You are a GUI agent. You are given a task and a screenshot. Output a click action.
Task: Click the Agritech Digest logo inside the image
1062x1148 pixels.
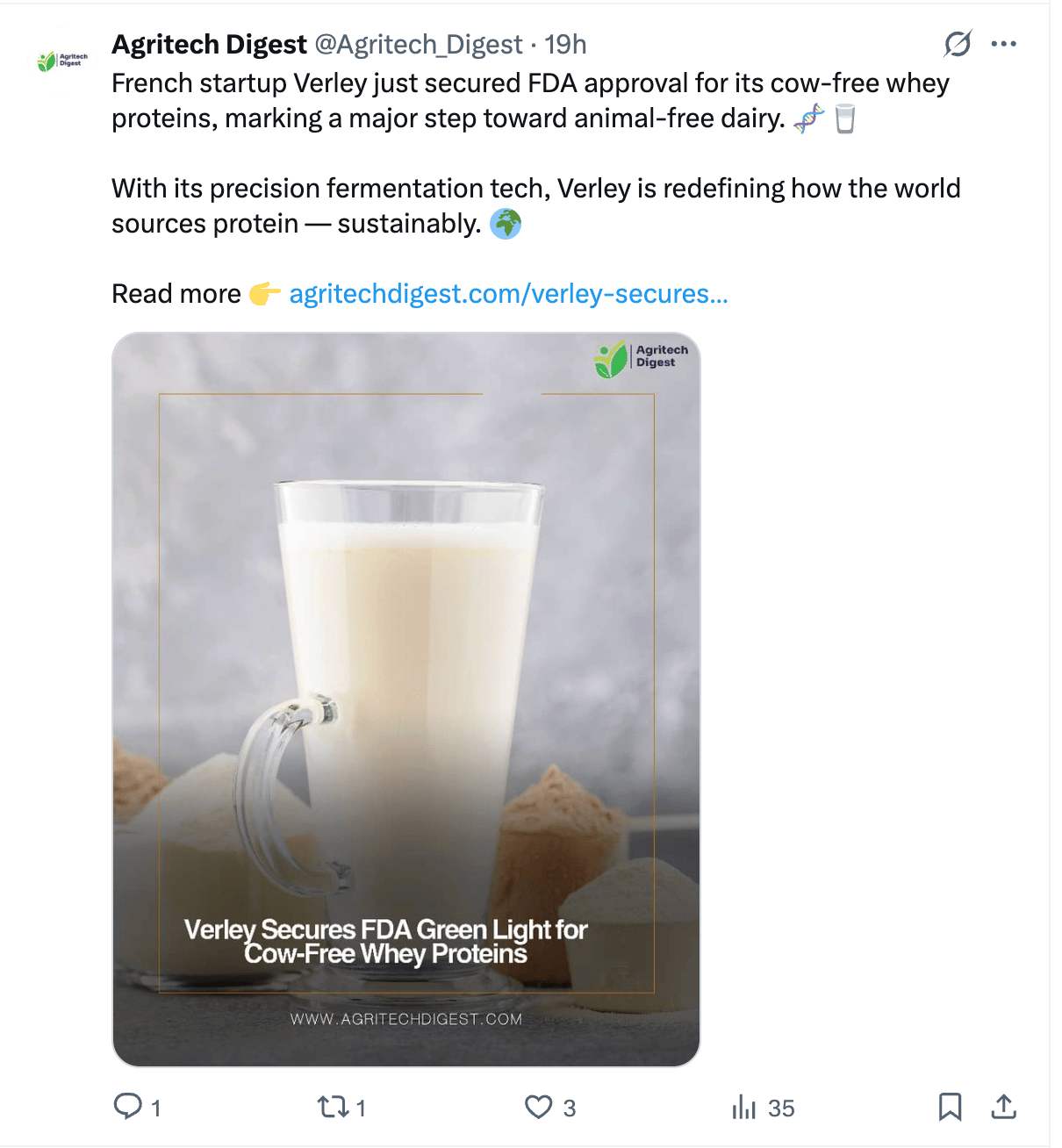click(642, 358)
